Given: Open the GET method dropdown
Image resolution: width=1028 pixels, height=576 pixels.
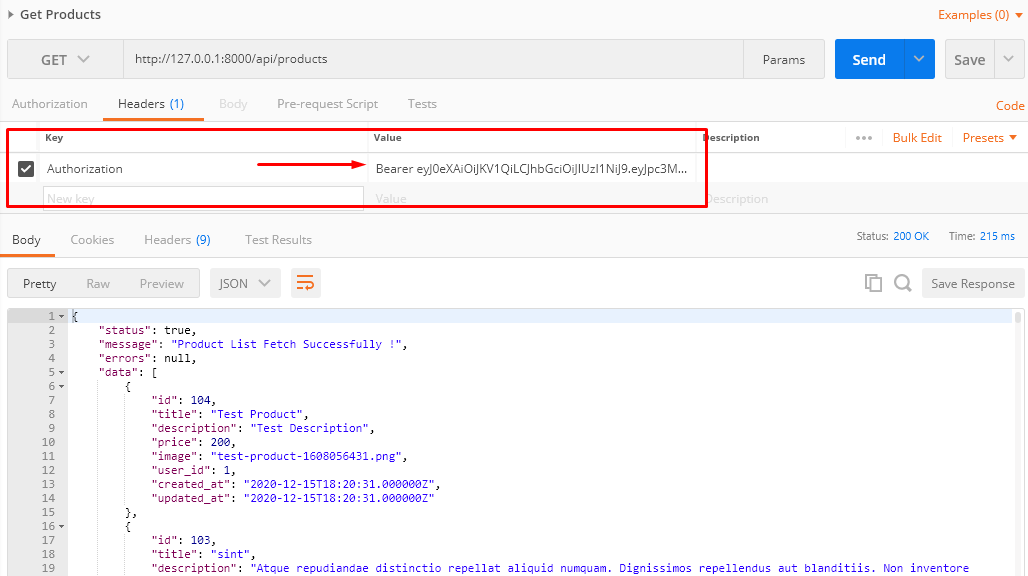Looking at the screenshot, I should click(65, 60).
